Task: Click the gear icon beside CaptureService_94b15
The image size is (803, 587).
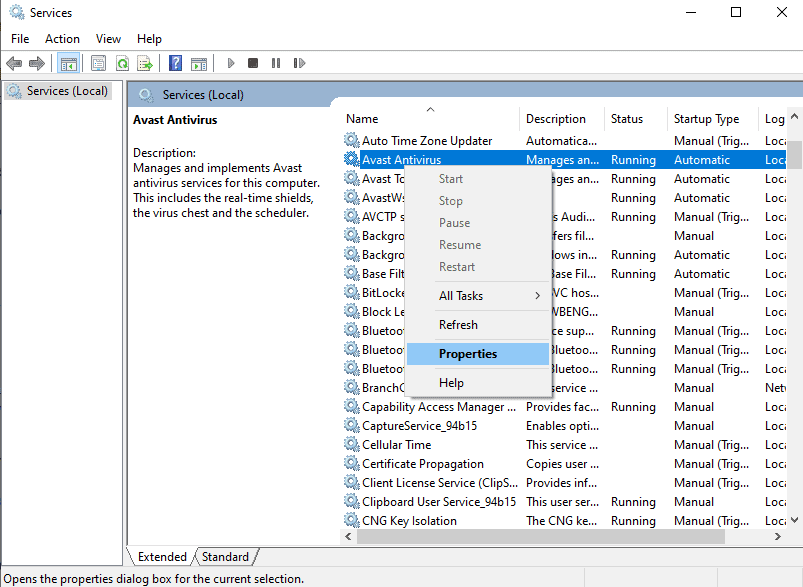Action: coord(352,425)
